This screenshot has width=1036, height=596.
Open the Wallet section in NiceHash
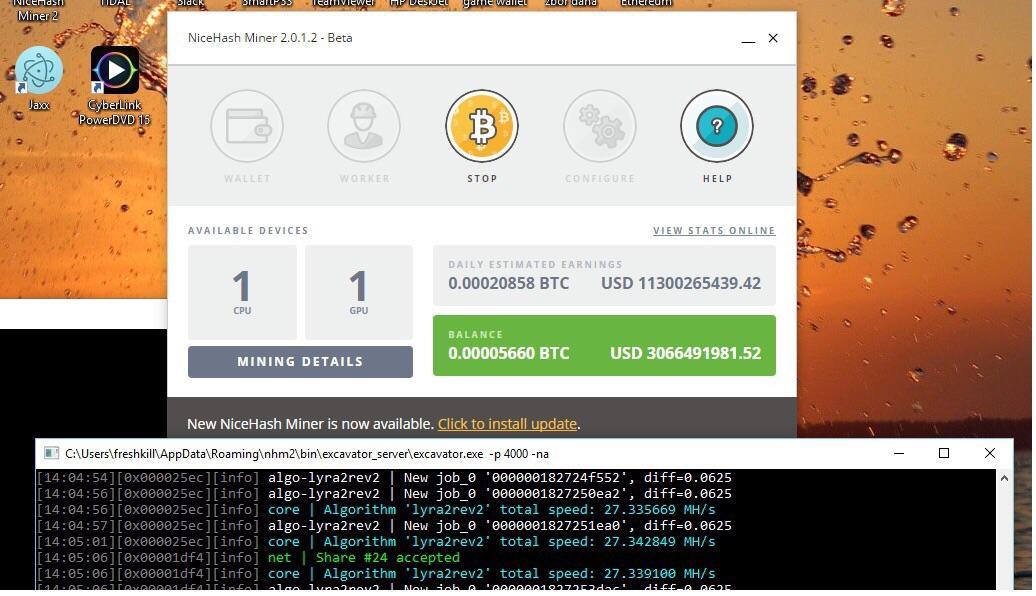click(247, 126)
